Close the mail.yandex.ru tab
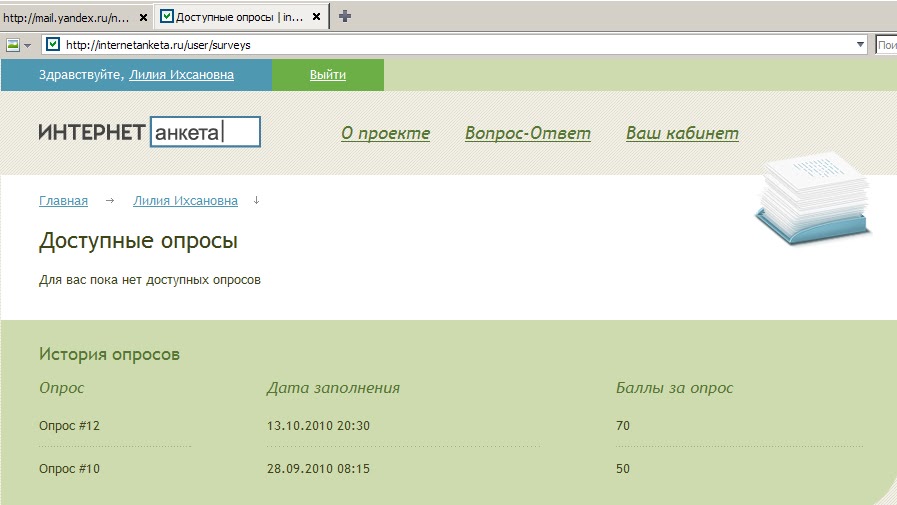897x505 pixels. (144, 17)
